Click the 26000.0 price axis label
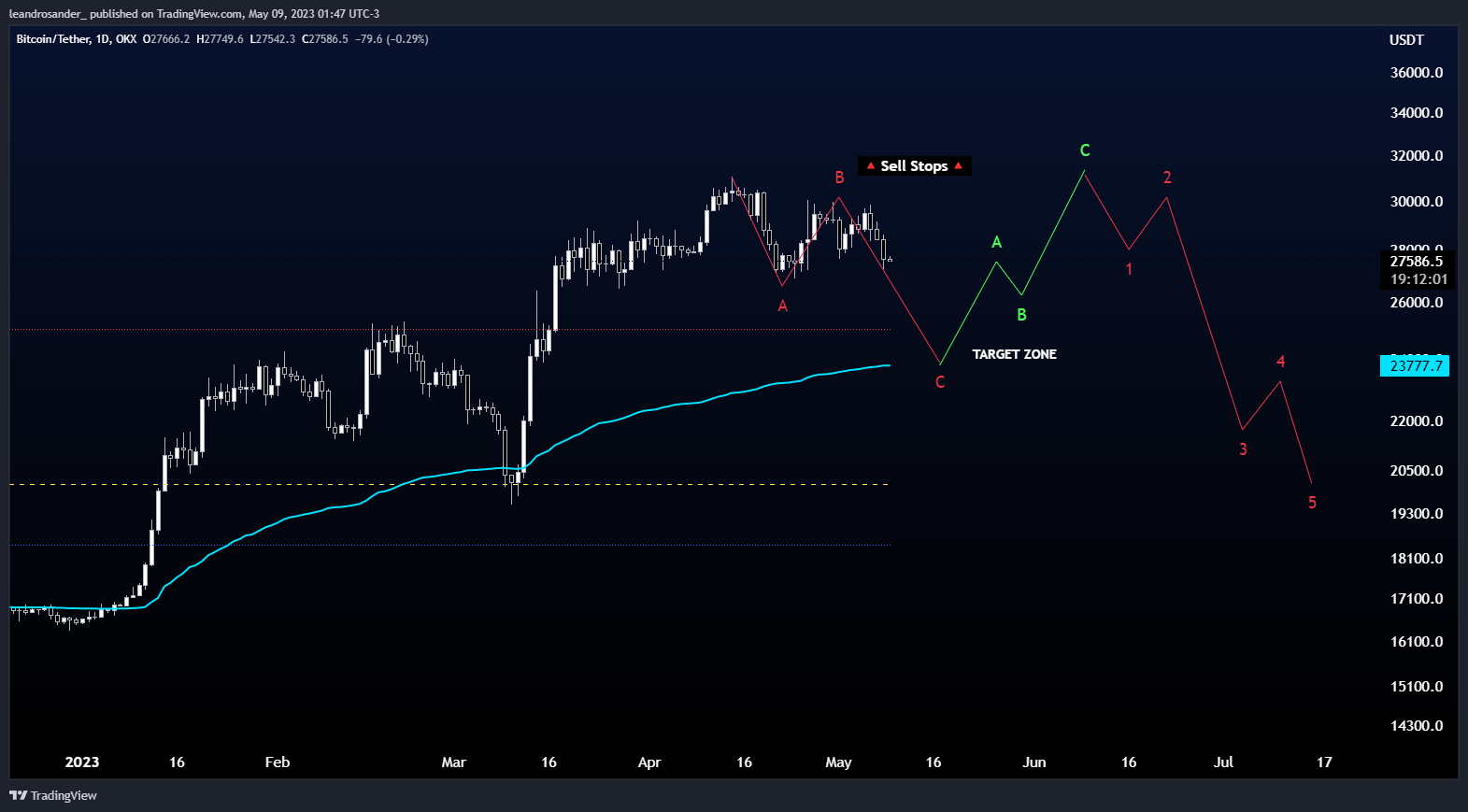The image size is (1468, 812). pyautogui.click(x=1417, y=303)
